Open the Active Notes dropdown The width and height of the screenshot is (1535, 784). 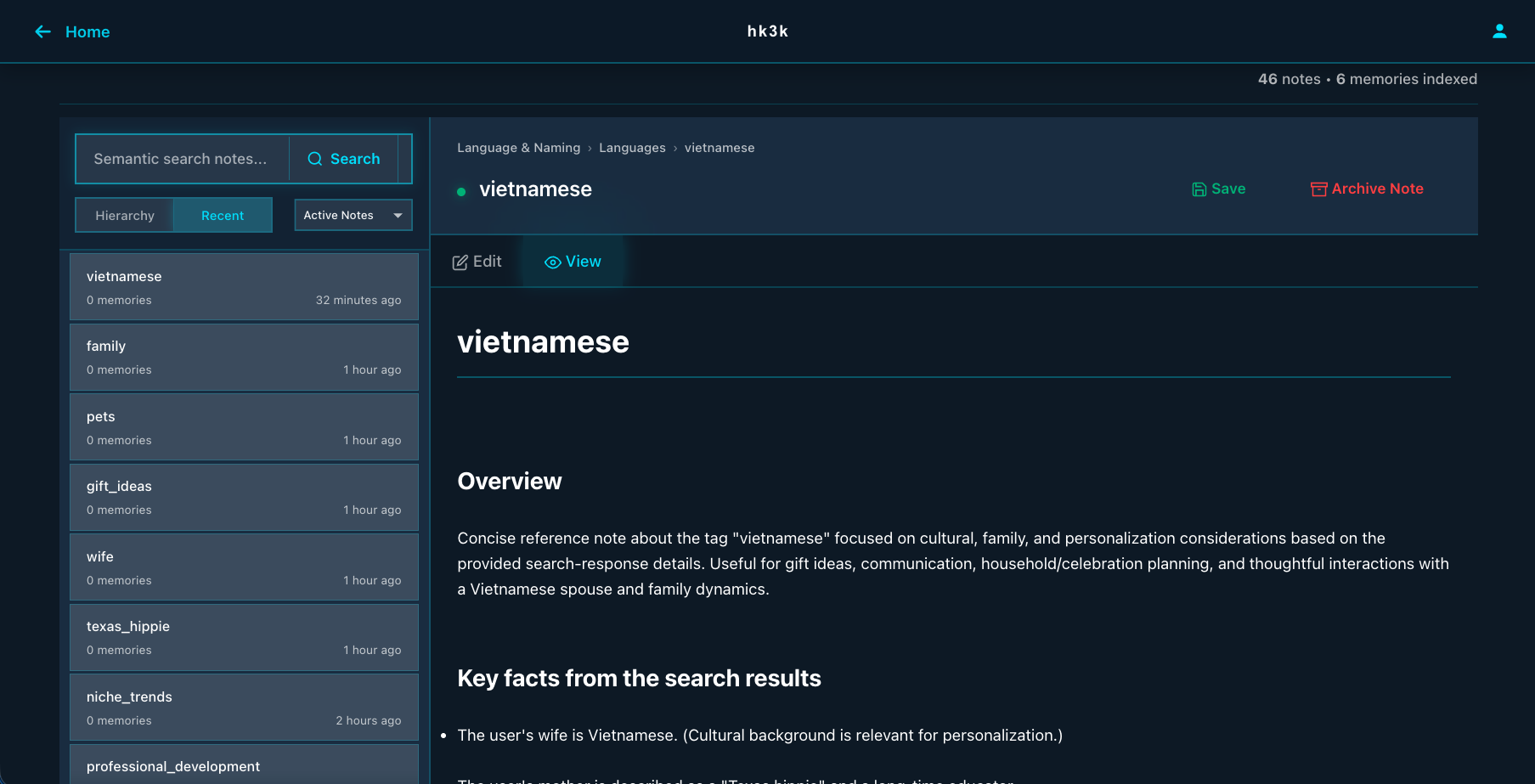[340, 216]
